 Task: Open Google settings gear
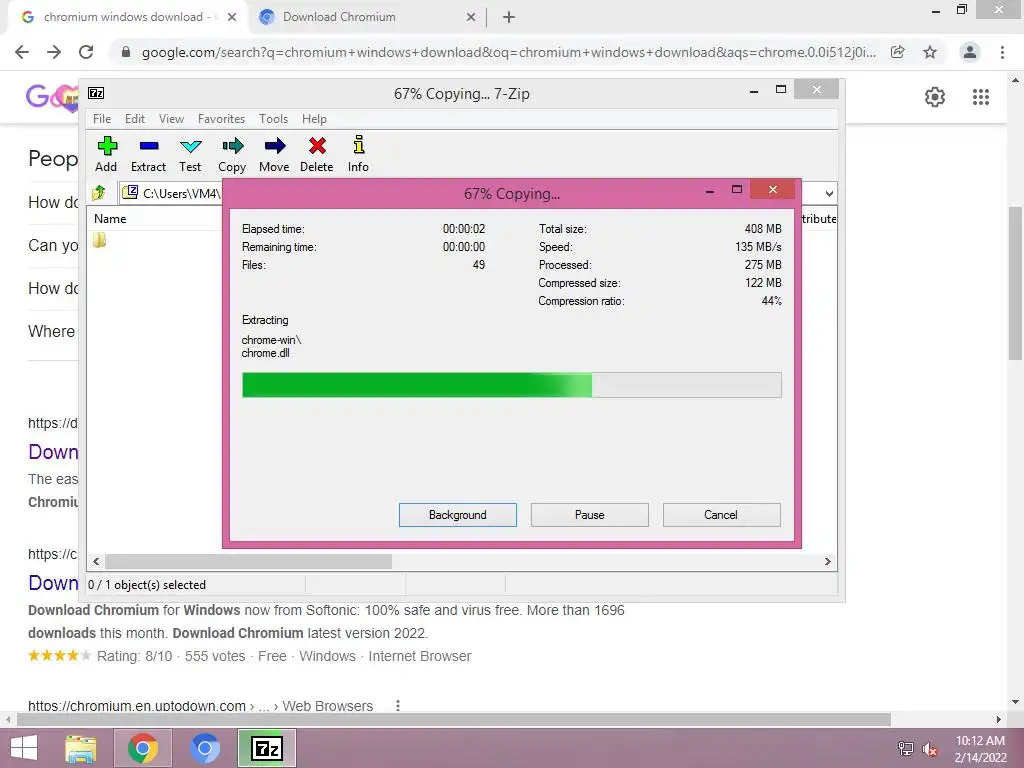pos(935,97)
